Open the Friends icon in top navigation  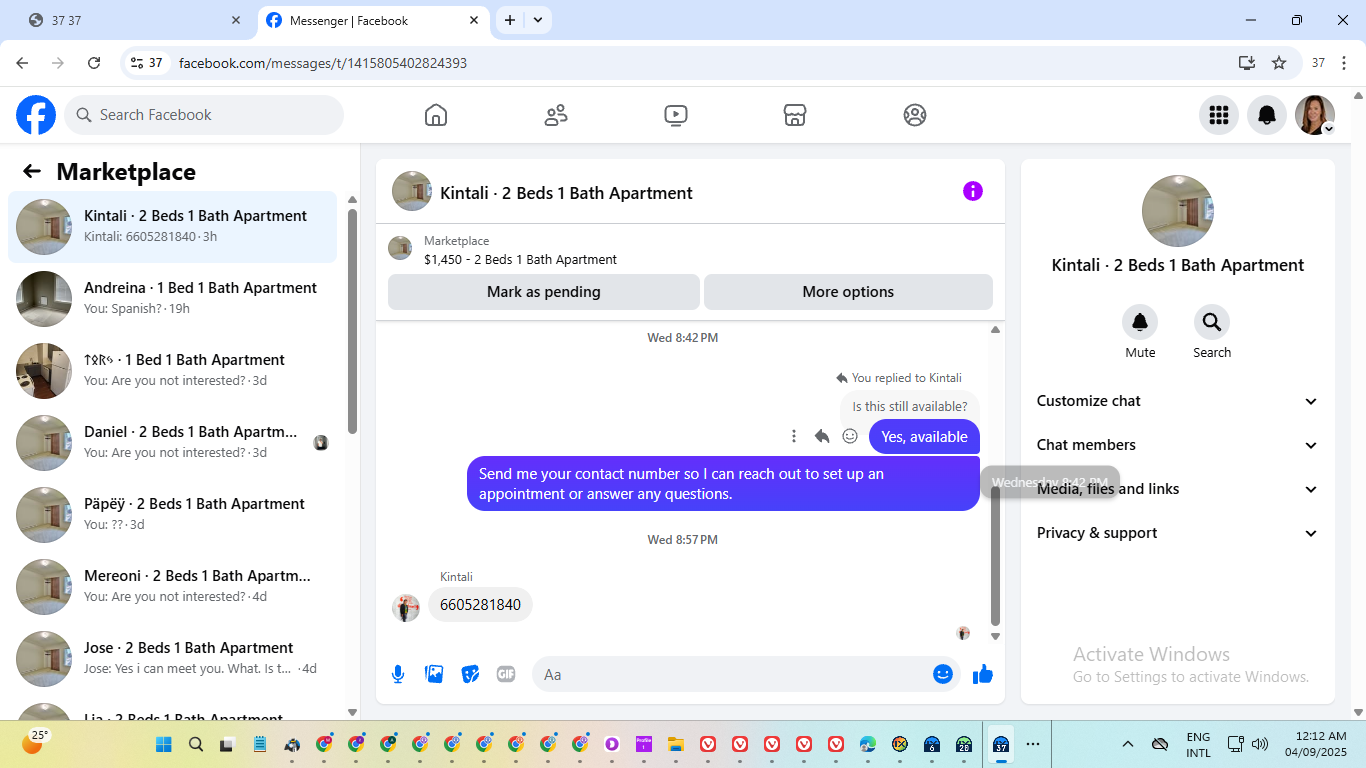click(x=556, y=115)
